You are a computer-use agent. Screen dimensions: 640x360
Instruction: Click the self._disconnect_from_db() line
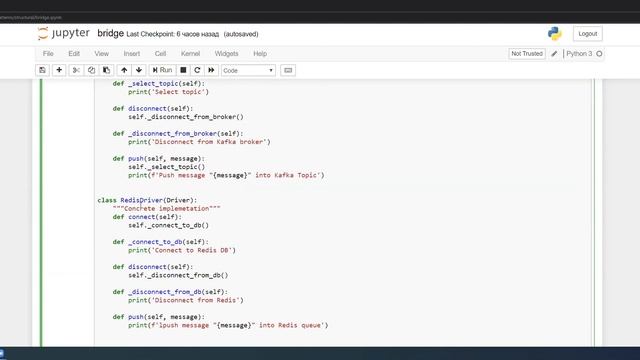(x=178, y=275)
